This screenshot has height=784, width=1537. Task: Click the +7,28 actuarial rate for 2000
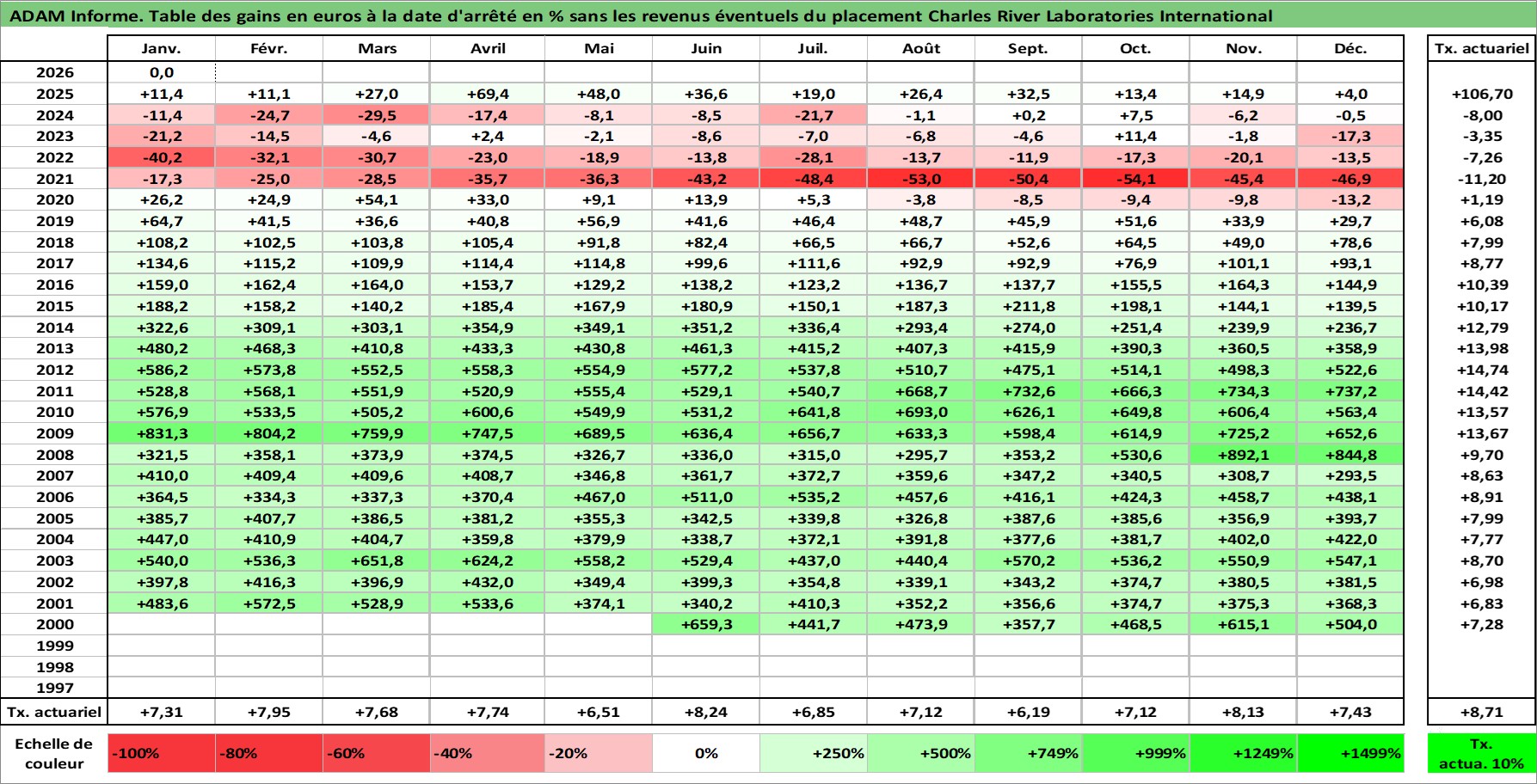click(1482, 624)
